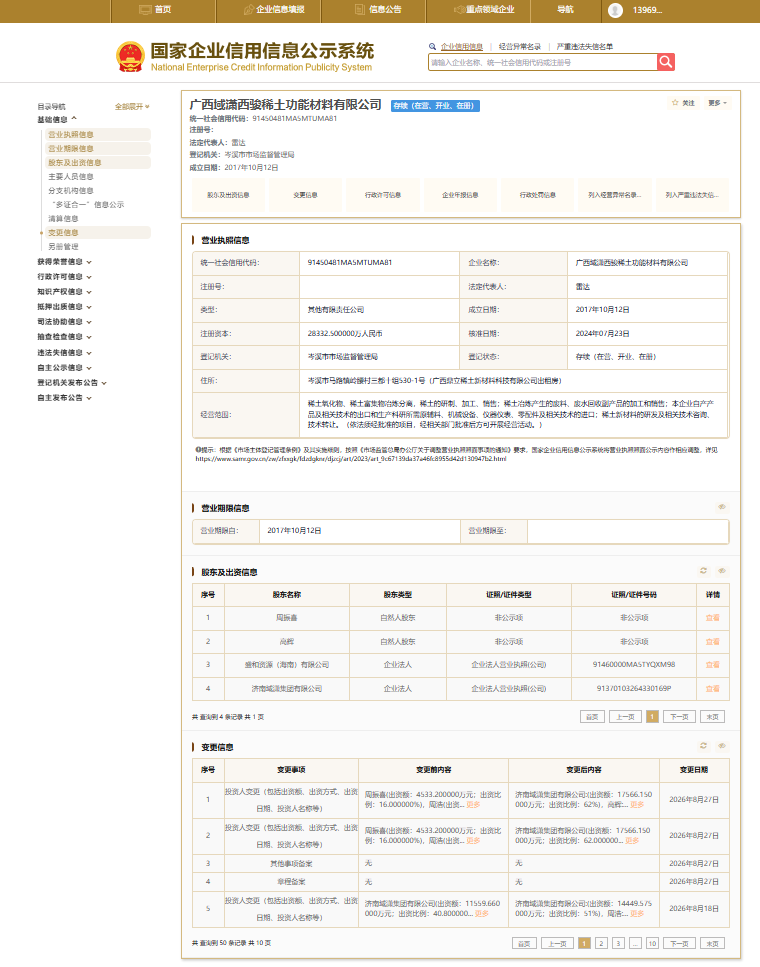
Task: Toggle eye icon in 营业期限信息 section
Action: coord(721,507)
